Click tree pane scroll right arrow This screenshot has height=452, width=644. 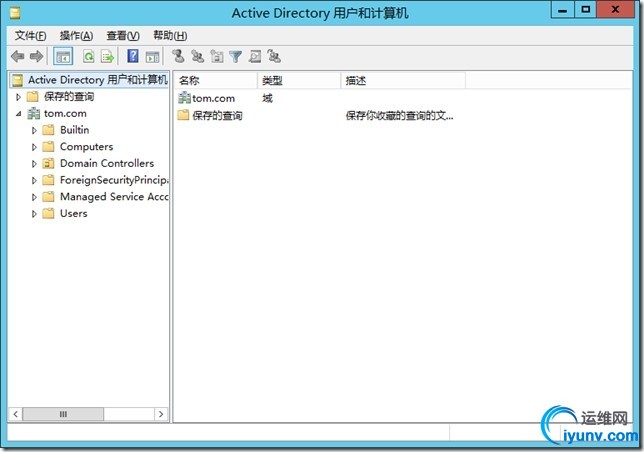coord(161,414)
